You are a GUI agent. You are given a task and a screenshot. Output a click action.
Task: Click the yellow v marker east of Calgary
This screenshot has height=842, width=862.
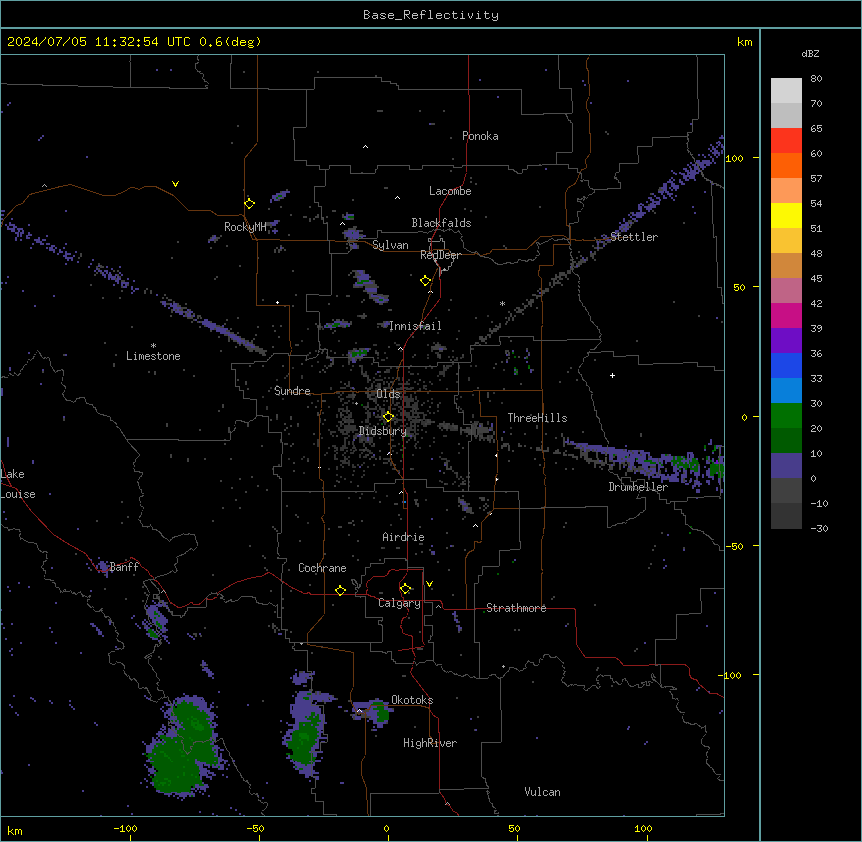point(429,584)
